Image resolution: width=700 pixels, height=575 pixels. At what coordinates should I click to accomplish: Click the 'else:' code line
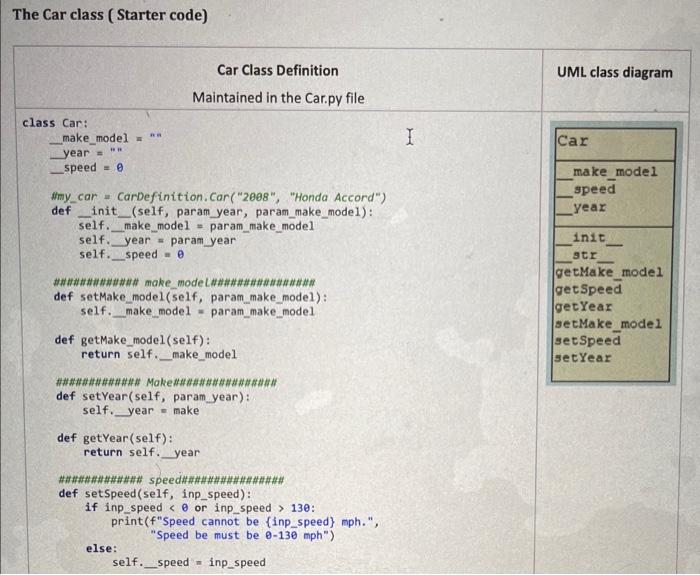[101, 548]
